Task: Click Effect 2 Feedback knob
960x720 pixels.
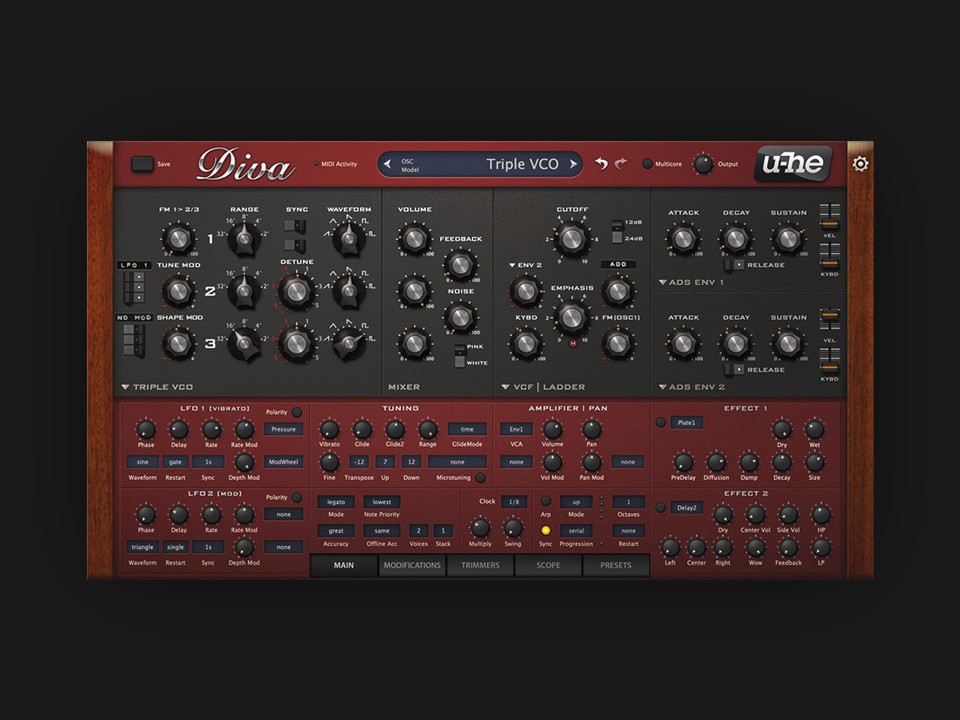Action: pos(788,547)
